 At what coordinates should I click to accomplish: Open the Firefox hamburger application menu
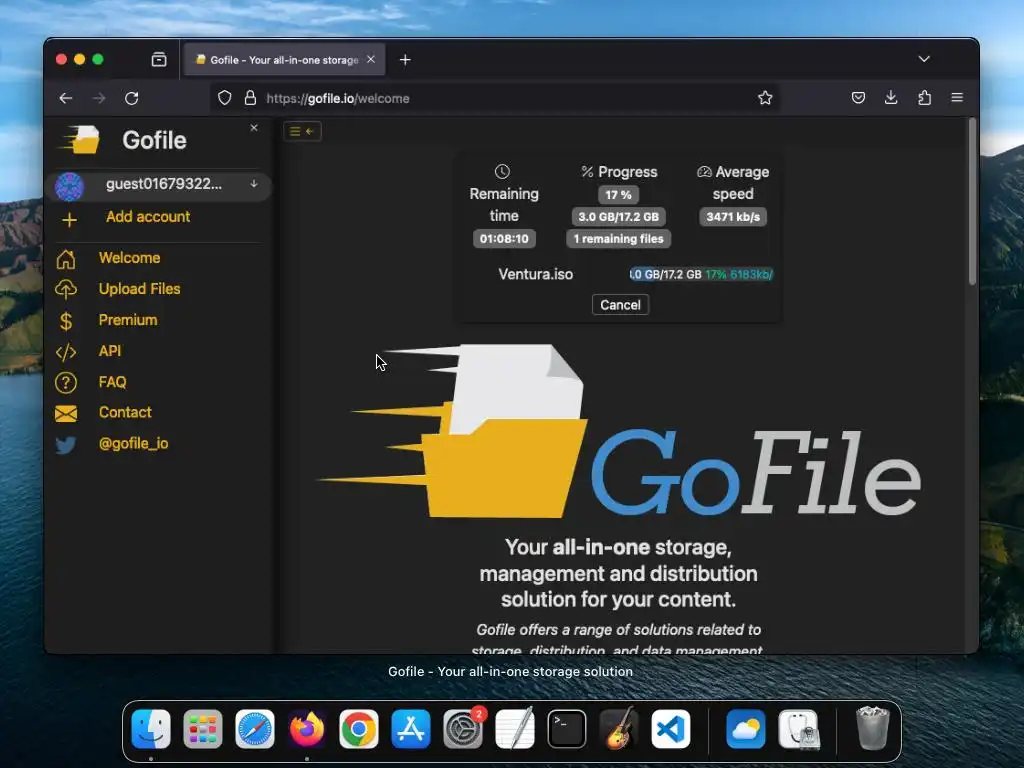957,98
